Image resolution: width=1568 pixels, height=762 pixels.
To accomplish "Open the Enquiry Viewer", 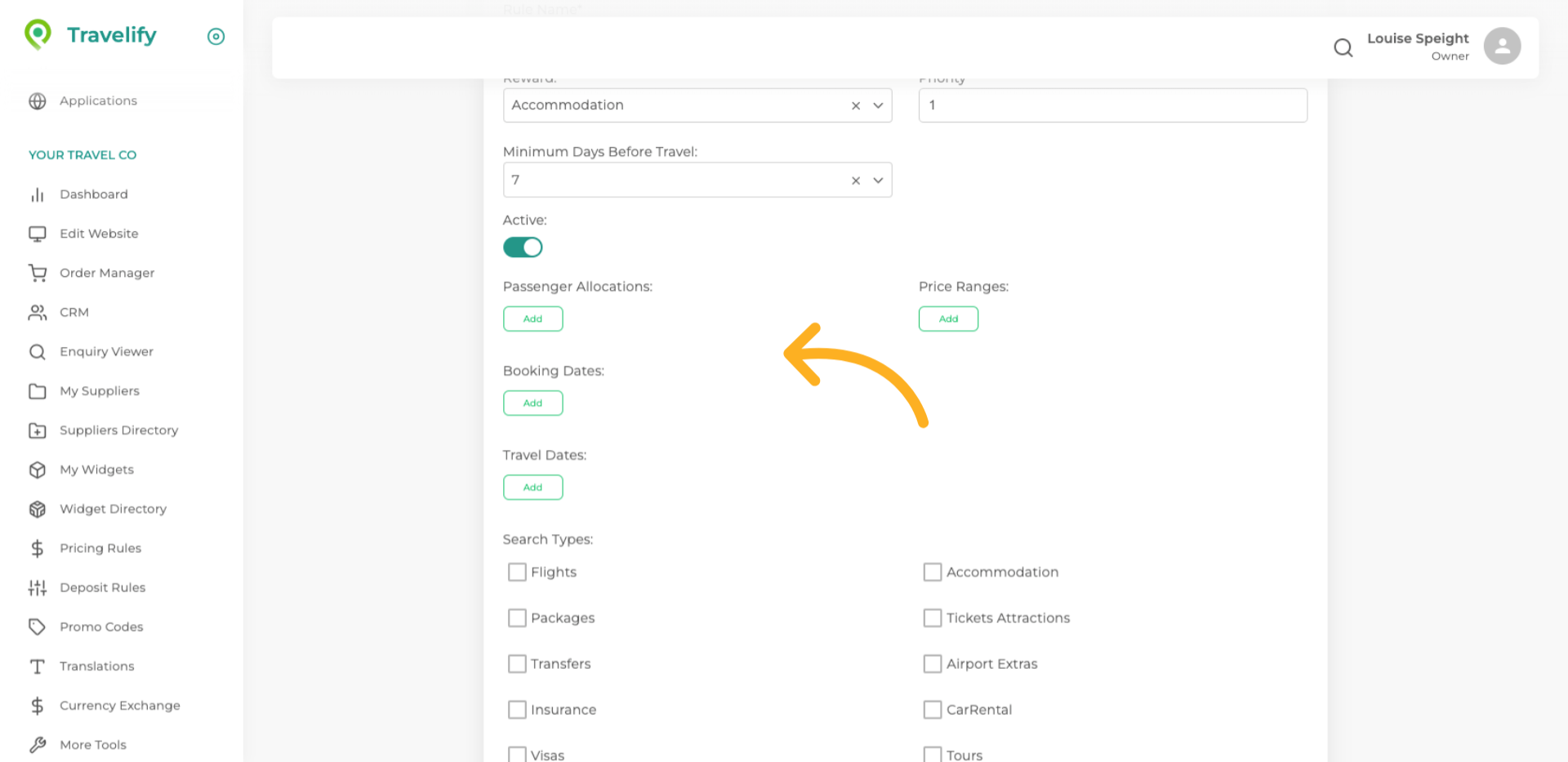I will [x=106, y=351].
